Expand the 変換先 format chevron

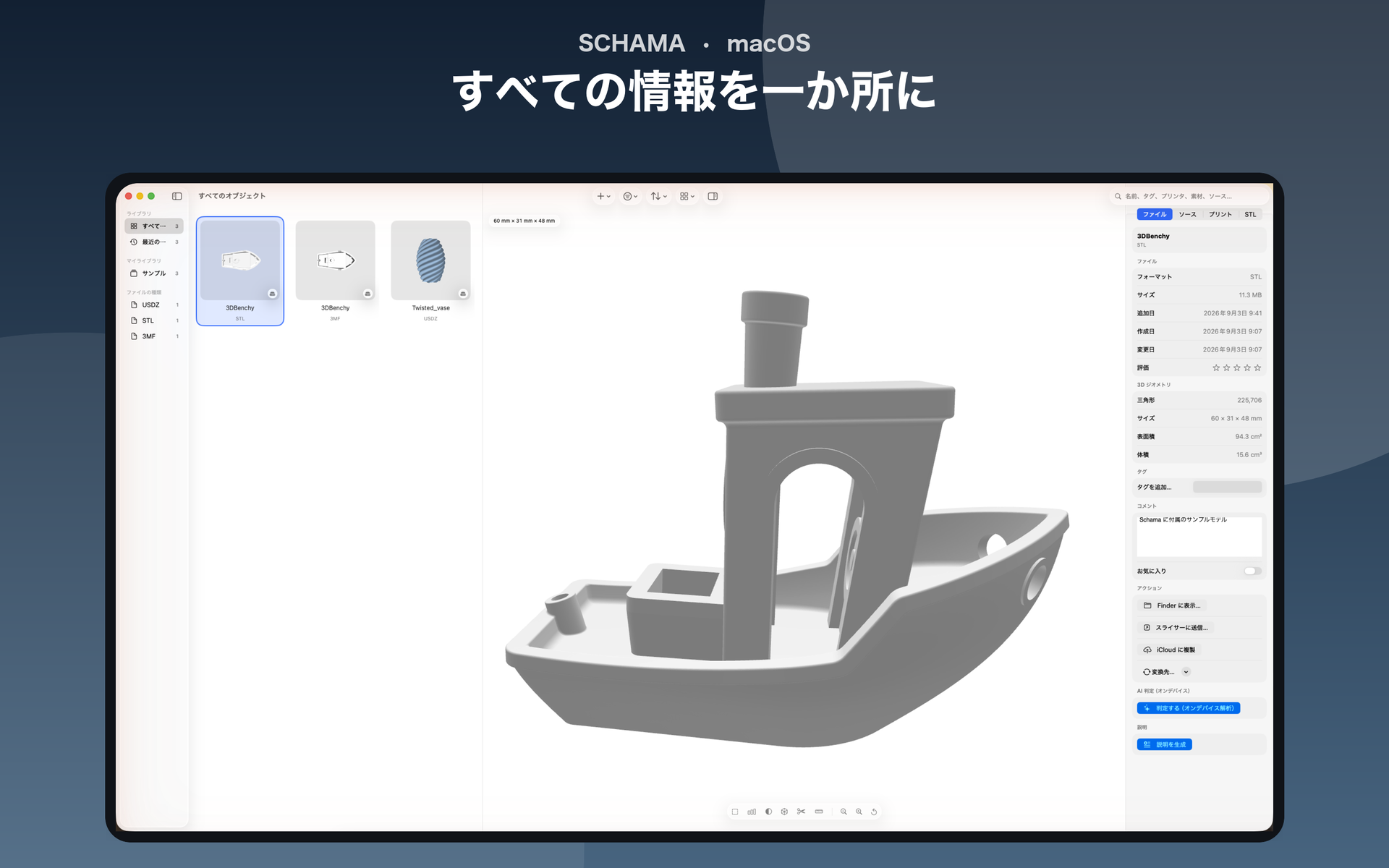pyautogui.click(x=1186, y=672)
